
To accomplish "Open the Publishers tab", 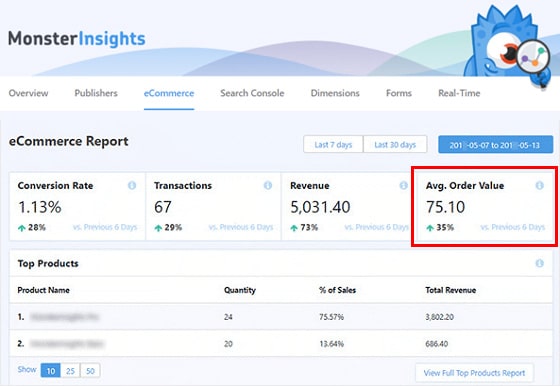I will pos(96,93).
